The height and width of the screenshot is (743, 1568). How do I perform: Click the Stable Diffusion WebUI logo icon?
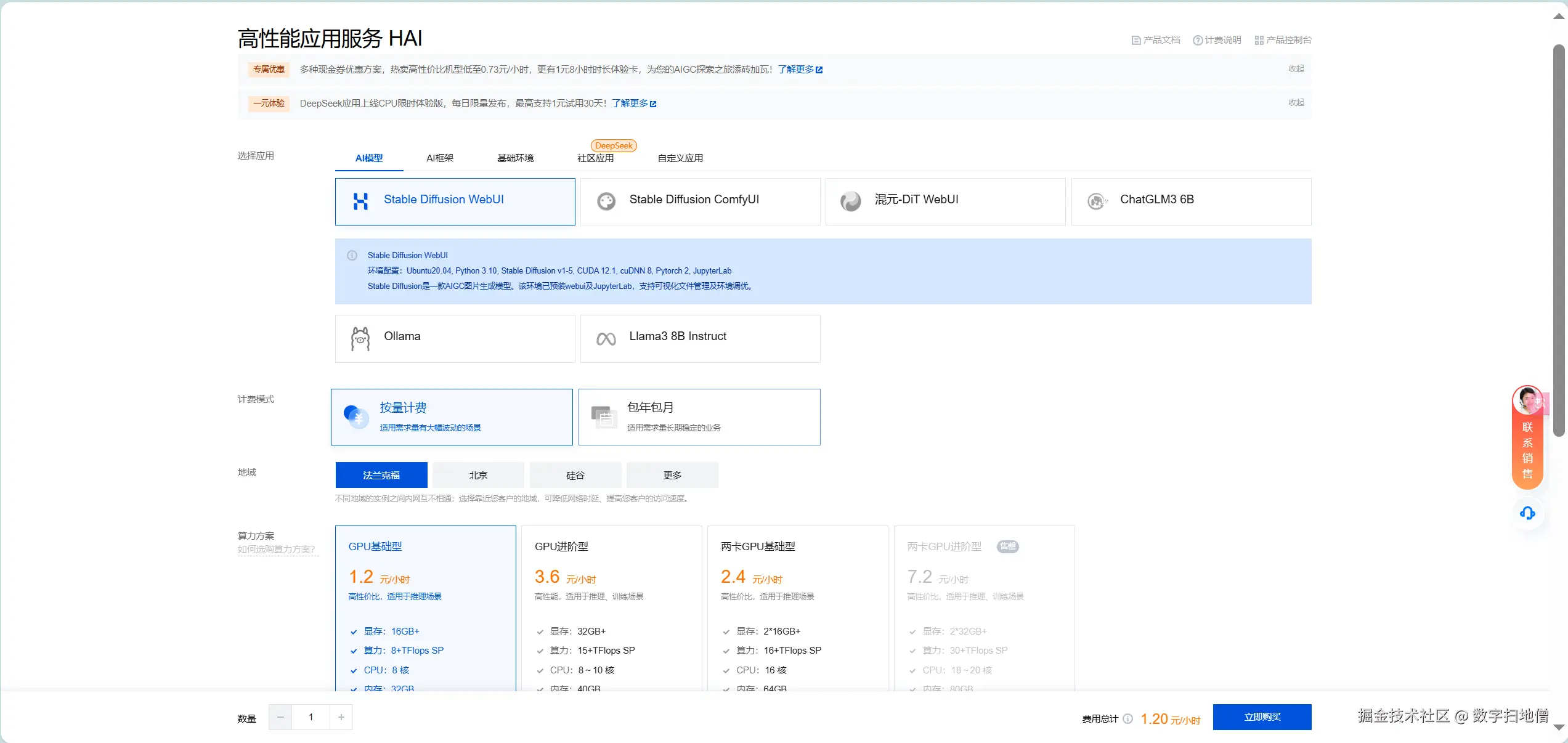(x=360, y=201)
